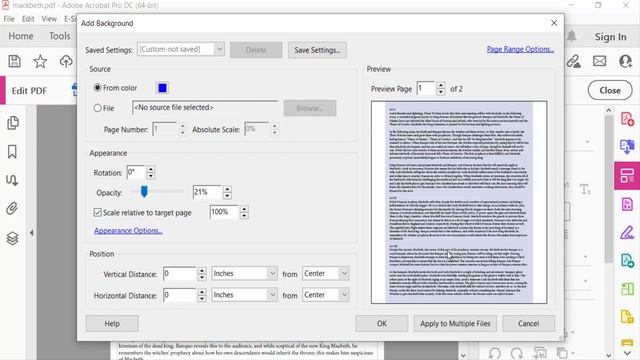Open the page thumbnails panel icon

[13, 122]
